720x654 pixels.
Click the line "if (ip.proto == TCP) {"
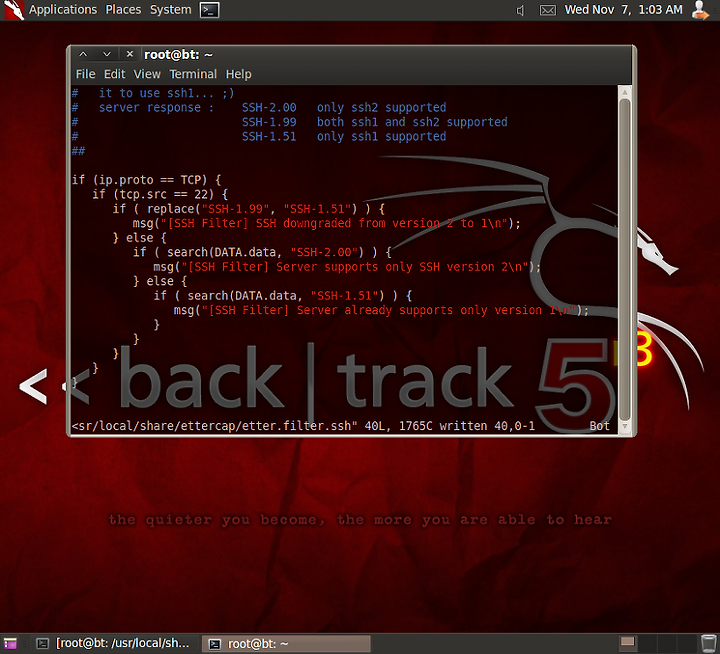coord(146,180)
